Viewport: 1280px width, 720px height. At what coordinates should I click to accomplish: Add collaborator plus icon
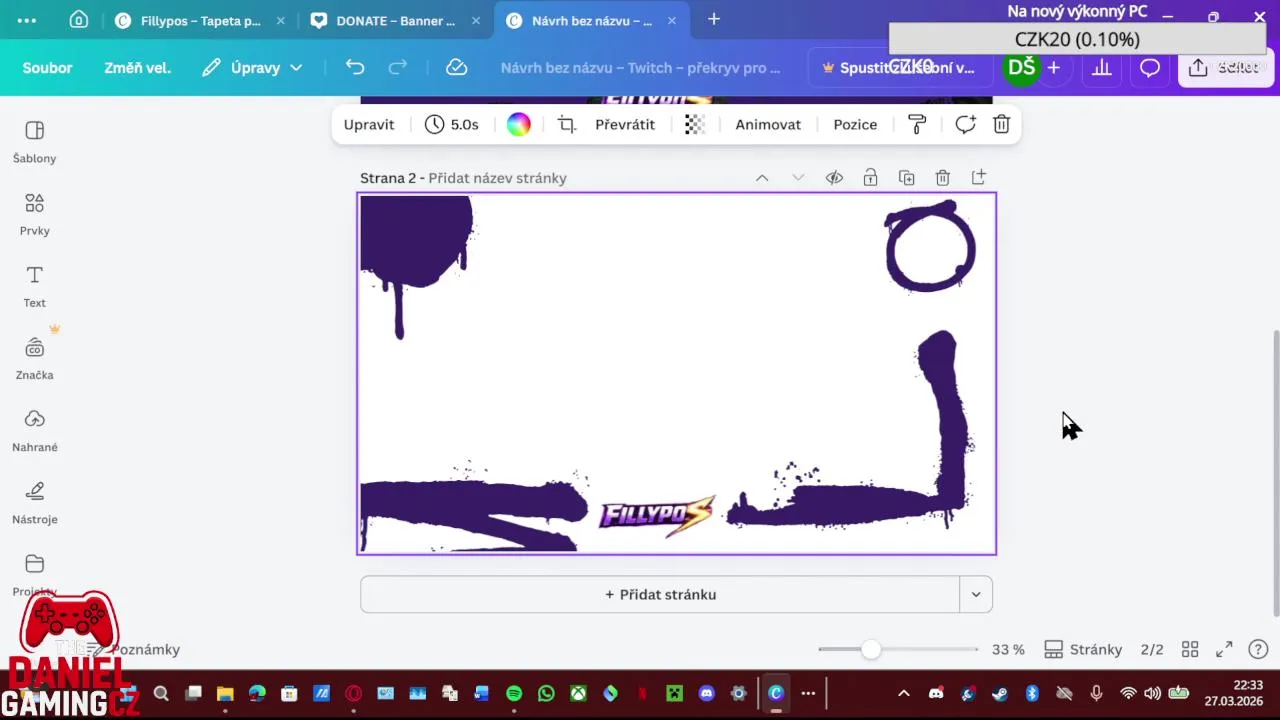(x=1053, y=67)
